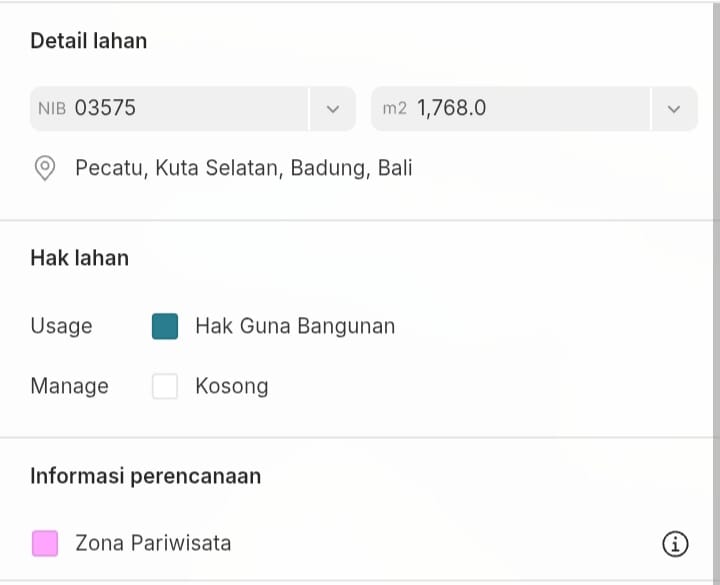Expand the NIB dropdown chevron
The width and height of the screenshot is (720, 585).
pyautogui.click(x=333, y=109)
